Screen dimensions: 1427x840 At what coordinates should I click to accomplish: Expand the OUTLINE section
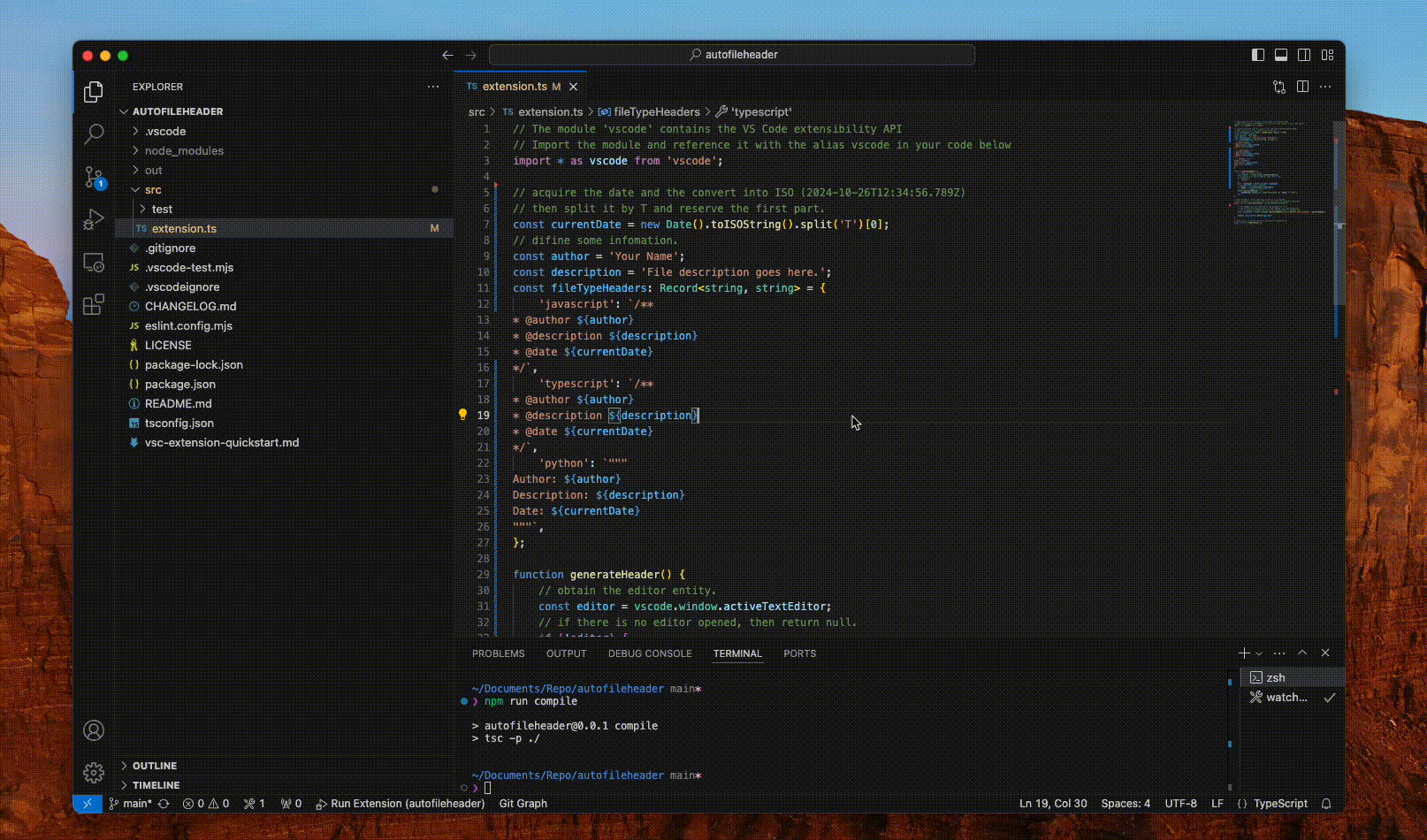coord(155,766)
